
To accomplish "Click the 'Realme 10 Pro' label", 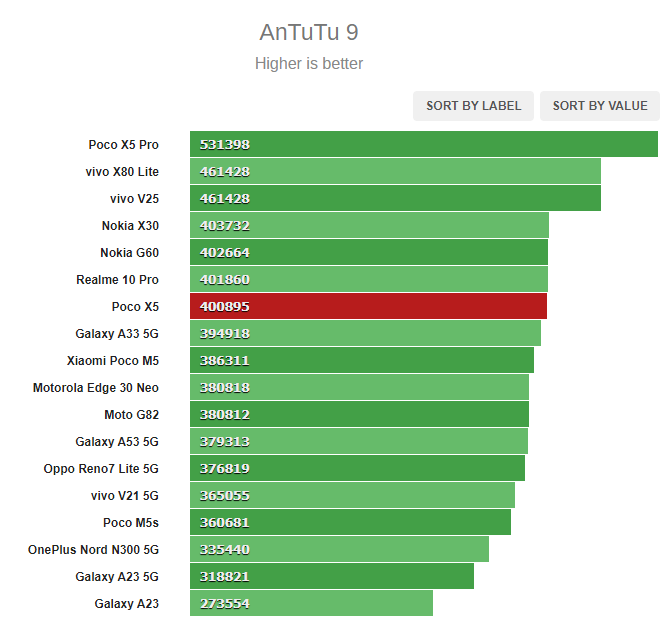I will (x=117, y=280).
